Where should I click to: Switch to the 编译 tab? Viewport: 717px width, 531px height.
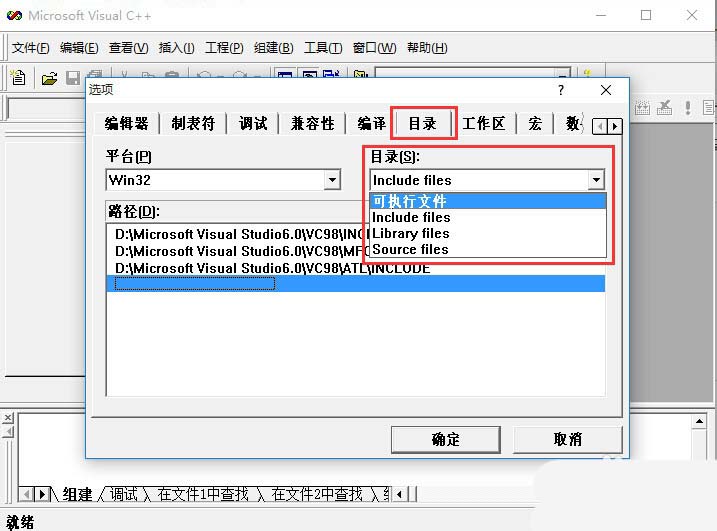coord(371,123)
